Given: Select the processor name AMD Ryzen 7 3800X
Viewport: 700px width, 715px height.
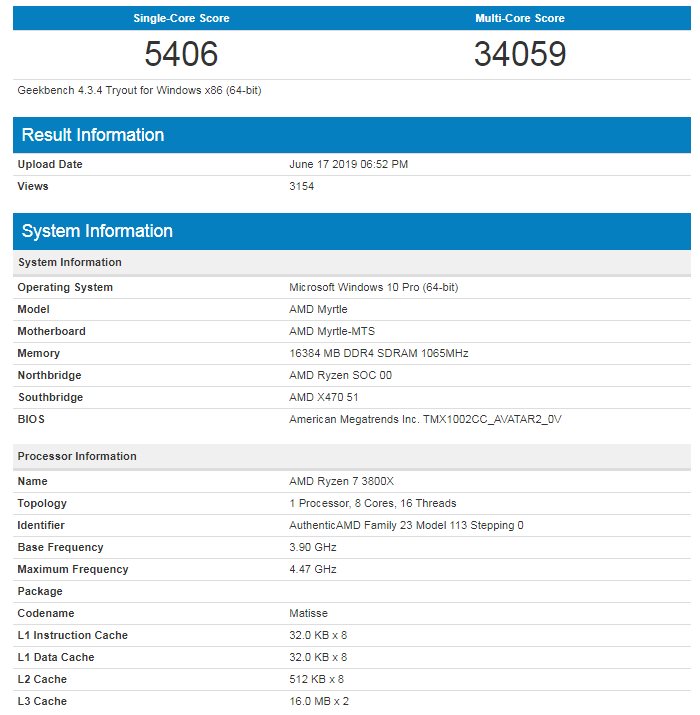Looking at the screenshot, I should (x=342, y=481).
